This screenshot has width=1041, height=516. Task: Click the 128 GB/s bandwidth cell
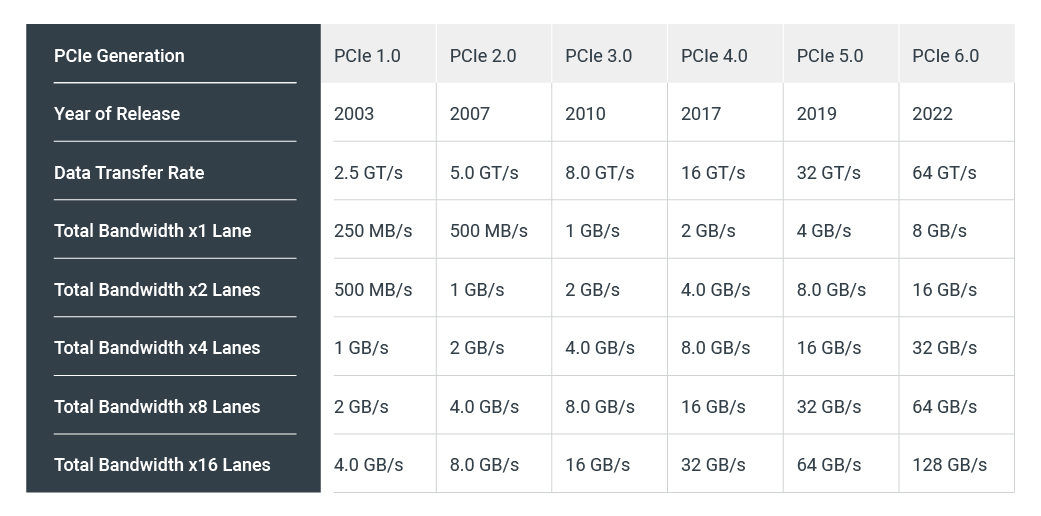pos(949,465)
